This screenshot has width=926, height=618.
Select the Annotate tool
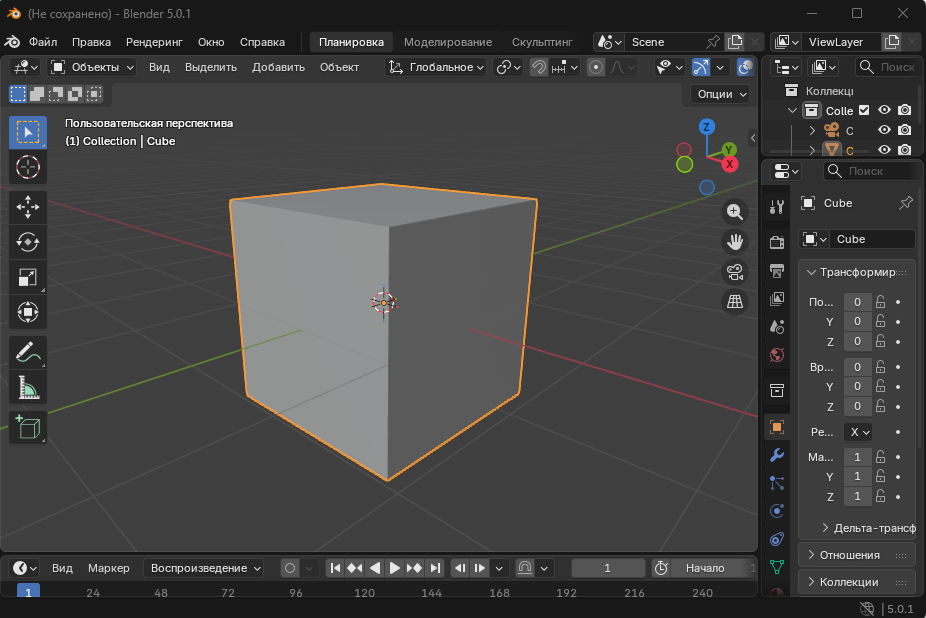[x=28, y=352]
